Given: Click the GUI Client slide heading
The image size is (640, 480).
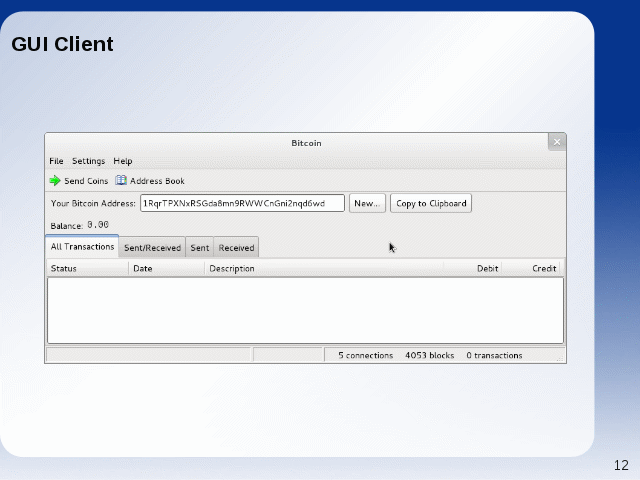Looking at the screenshot, I should (62, 44).
